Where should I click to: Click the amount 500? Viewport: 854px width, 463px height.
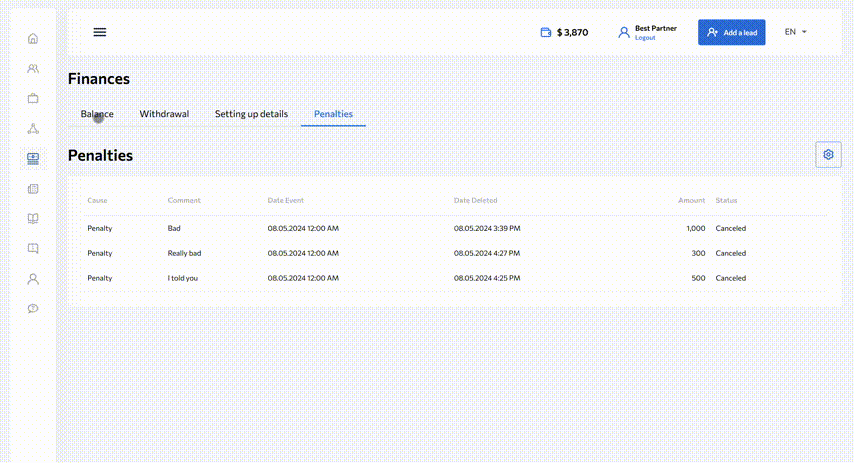coord(698,278)
